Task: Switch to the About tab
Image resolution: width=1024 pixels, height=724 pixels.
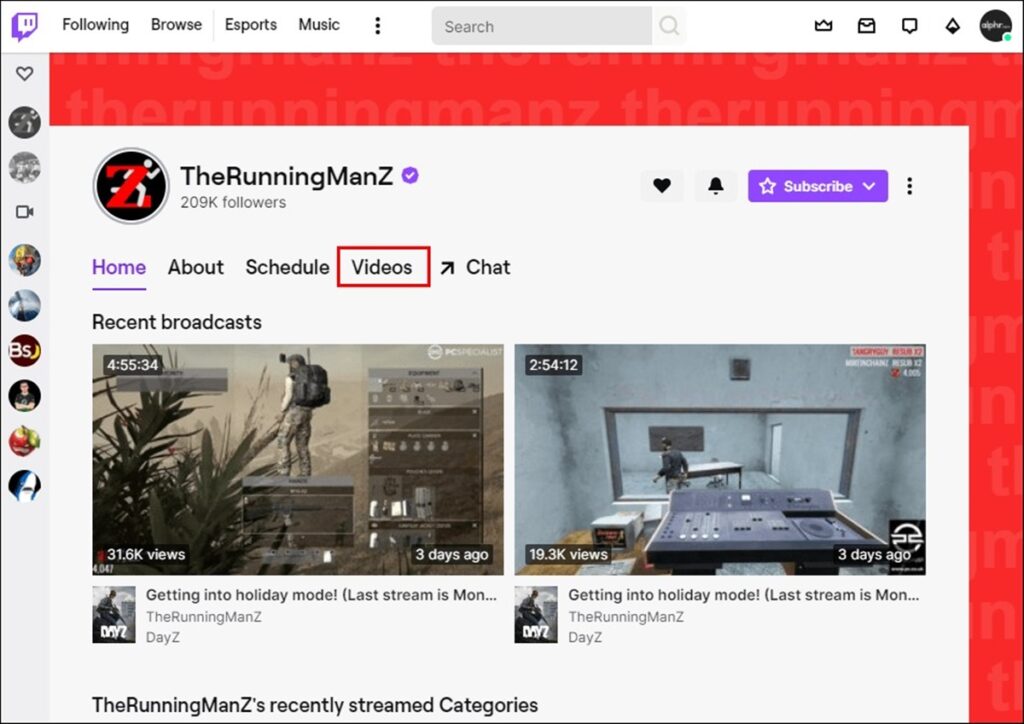Action: coord(196,267)
